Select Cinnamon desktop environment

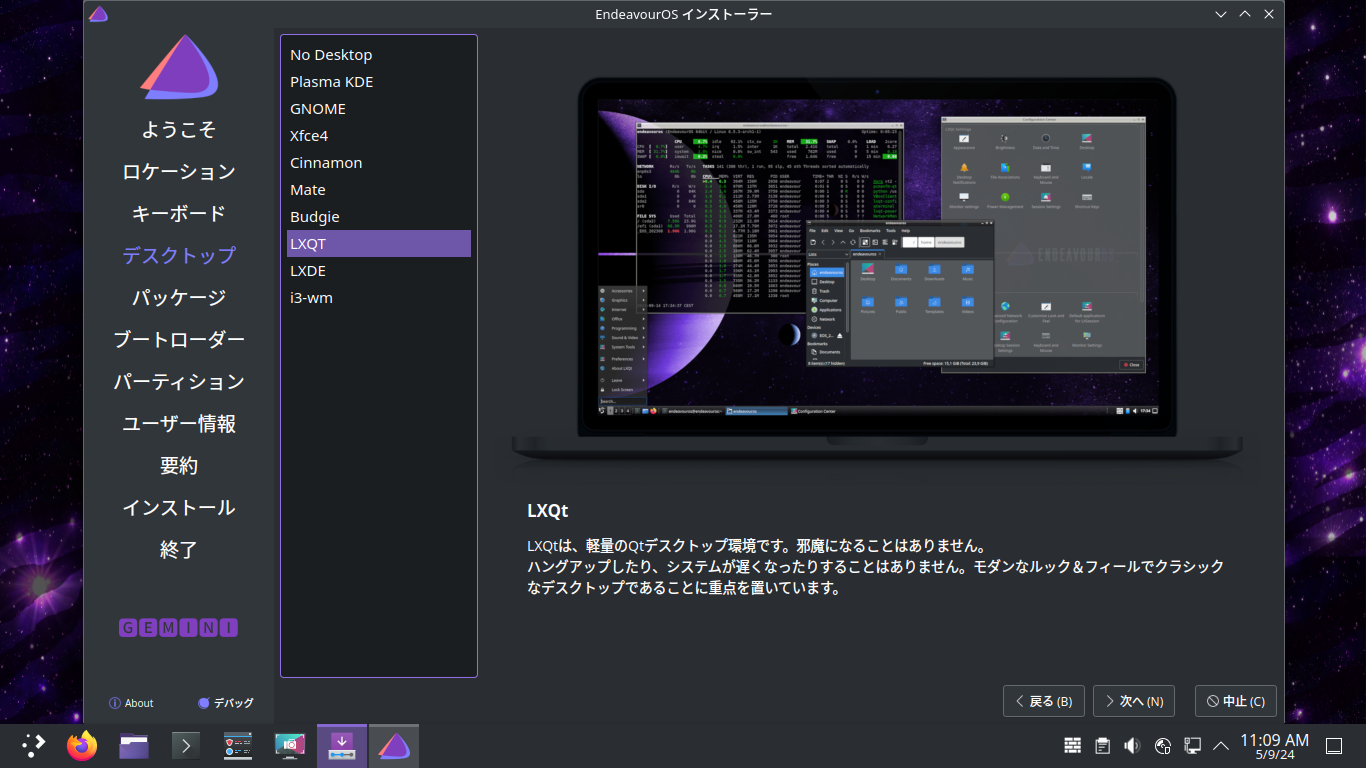[x=378, y=163]
